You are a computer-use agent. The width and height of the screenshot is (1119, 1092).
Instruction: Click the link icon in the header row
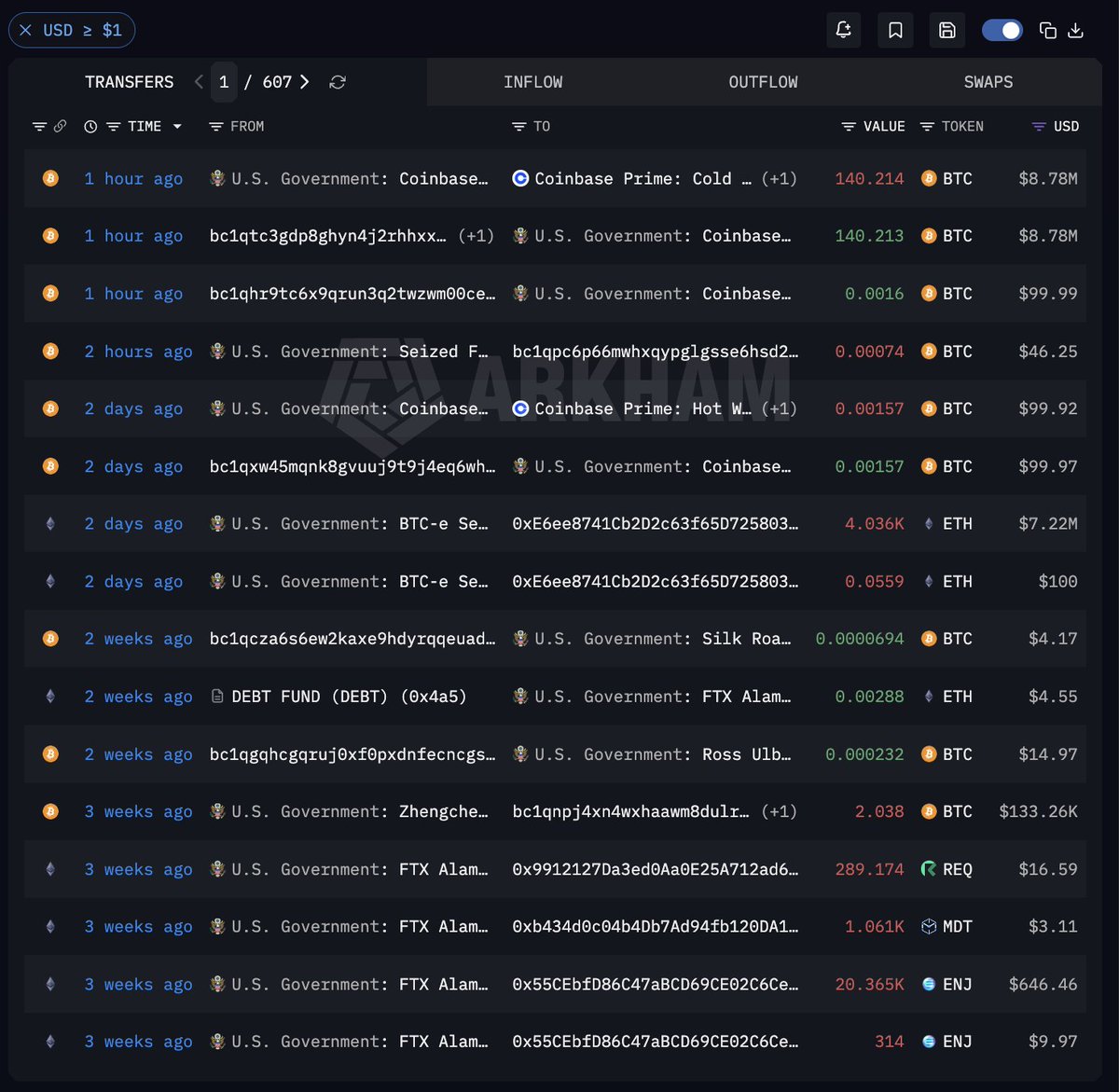pos(60,126)
